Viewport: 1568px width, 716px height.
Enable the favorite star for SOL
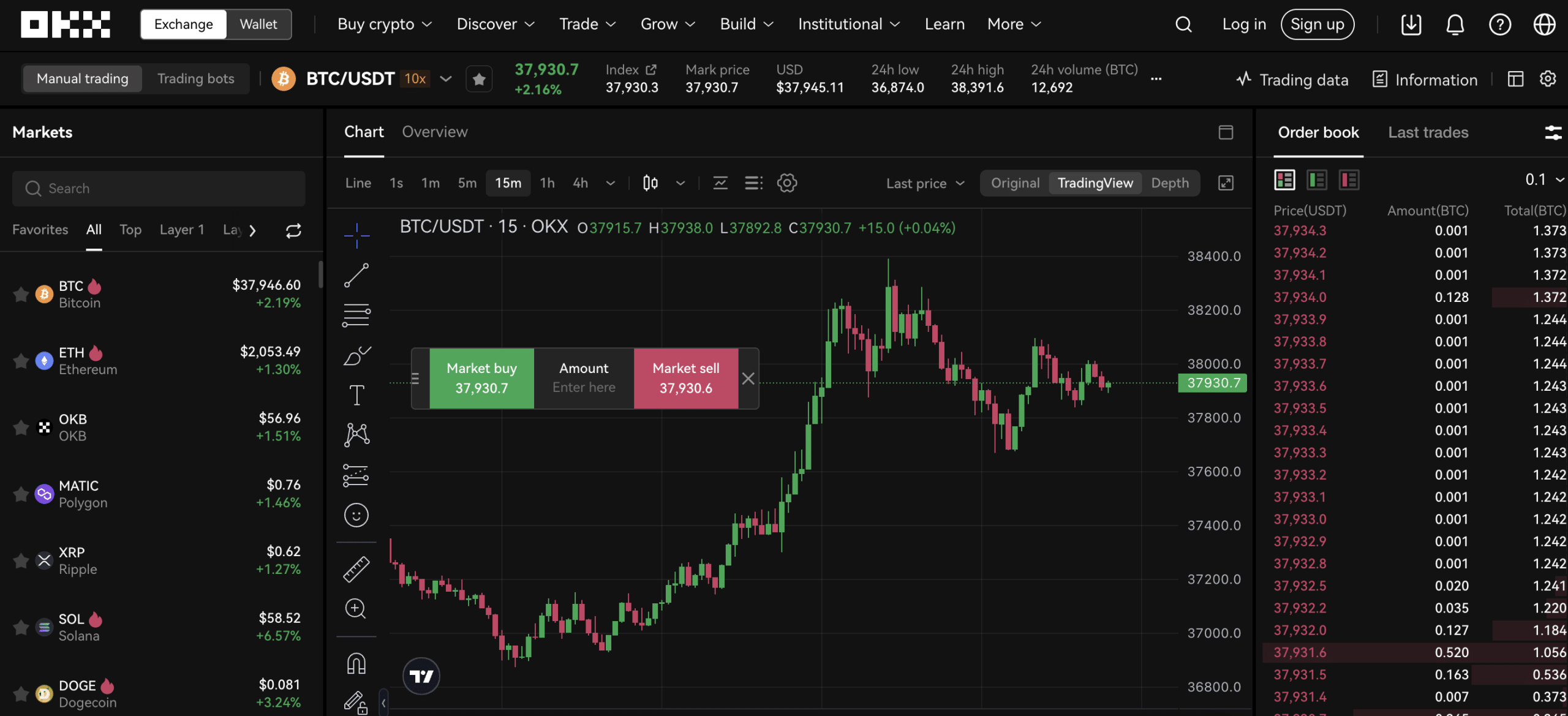tap(18, 625)
